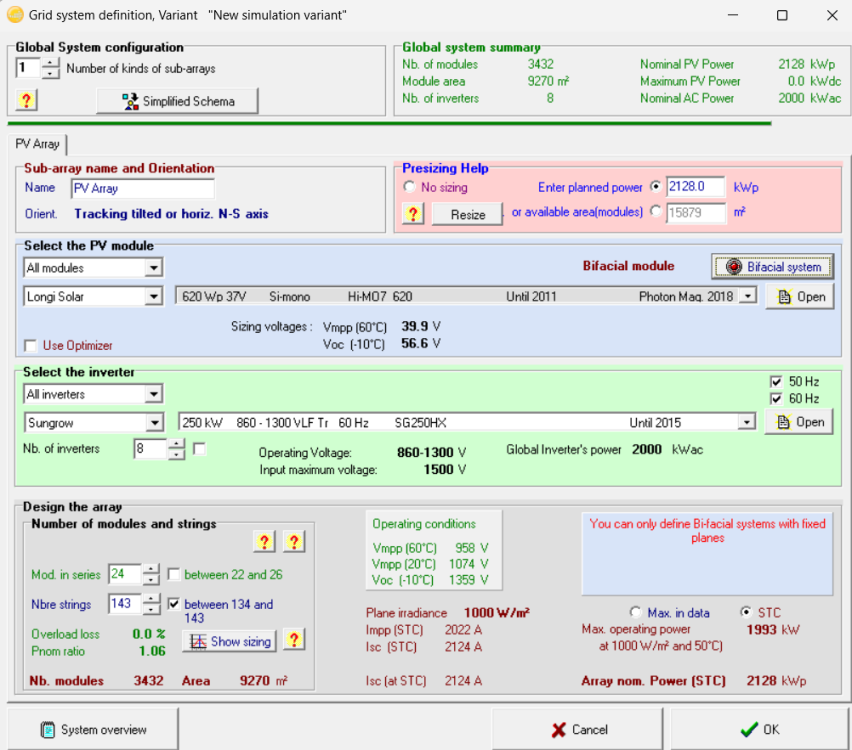Screen dimensions: 852x750
Task: Enable the Use Optimizer checkbox
Action: coord(31,346)
